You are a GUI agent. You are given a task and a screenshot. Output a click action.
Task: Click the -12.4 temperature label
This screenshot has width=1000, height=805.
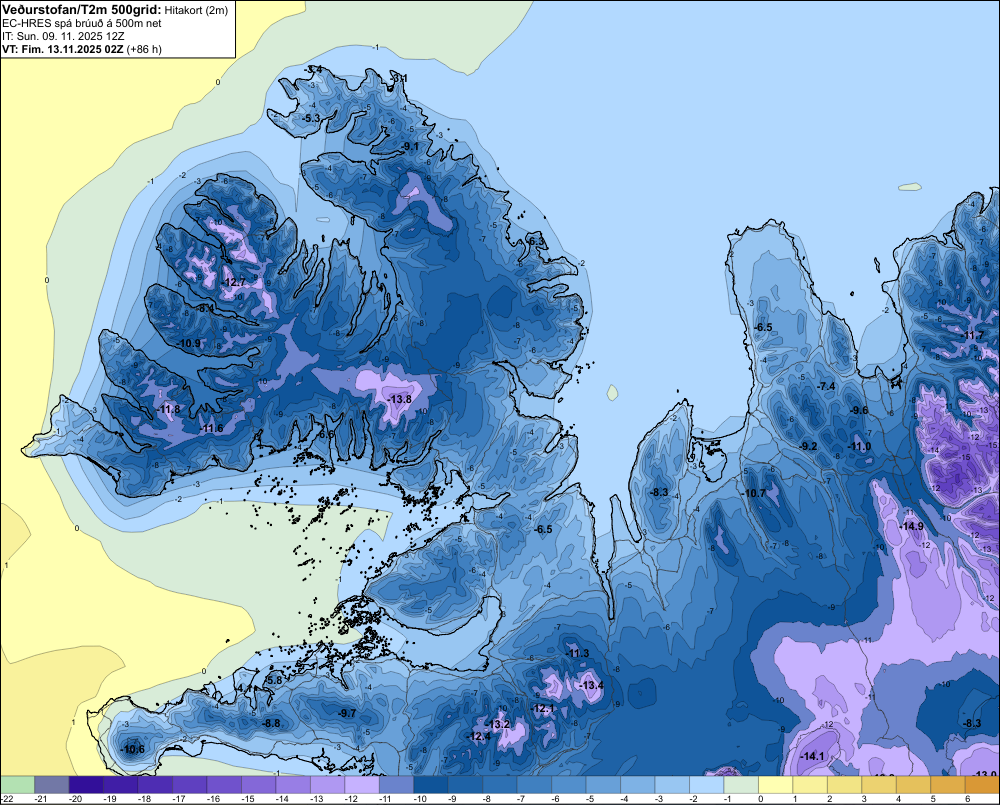pos(480,736)
